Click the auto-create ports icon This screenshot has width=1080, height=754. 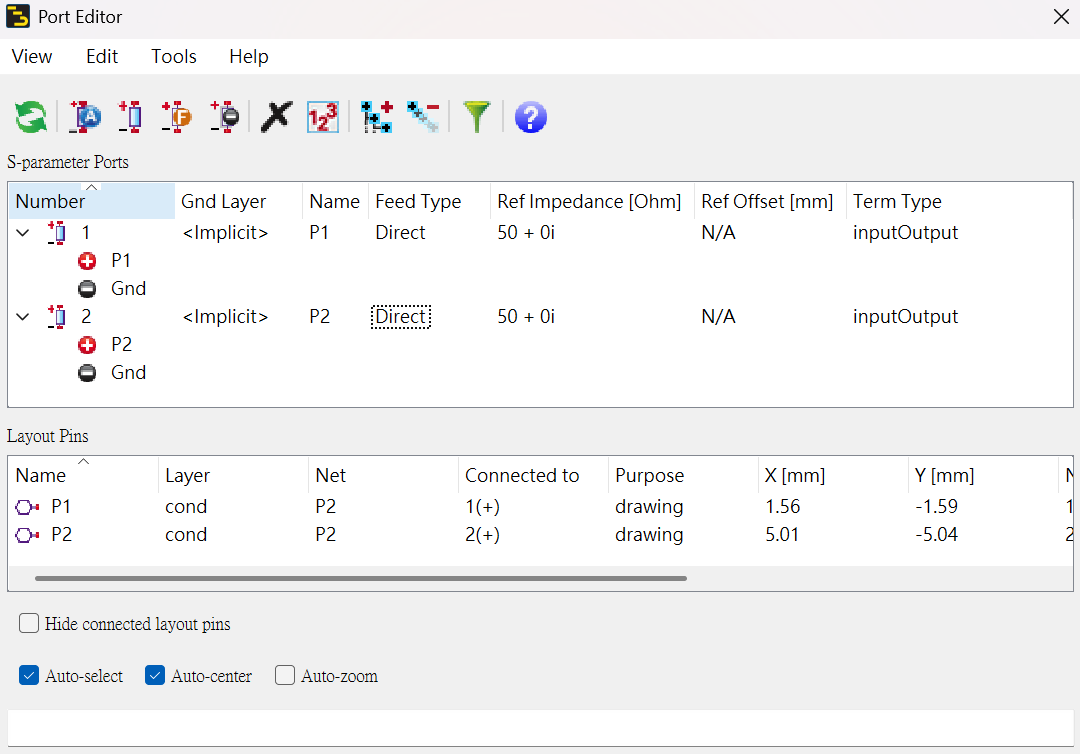pos(85,116)
